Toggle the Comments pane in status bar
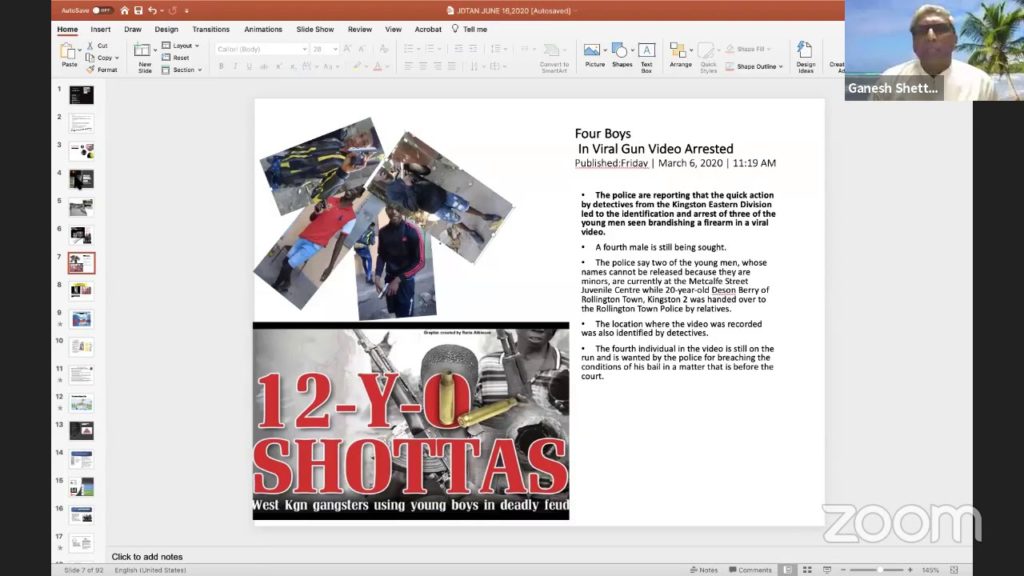This screenshot has height=576, width=1024. point(749,570)
